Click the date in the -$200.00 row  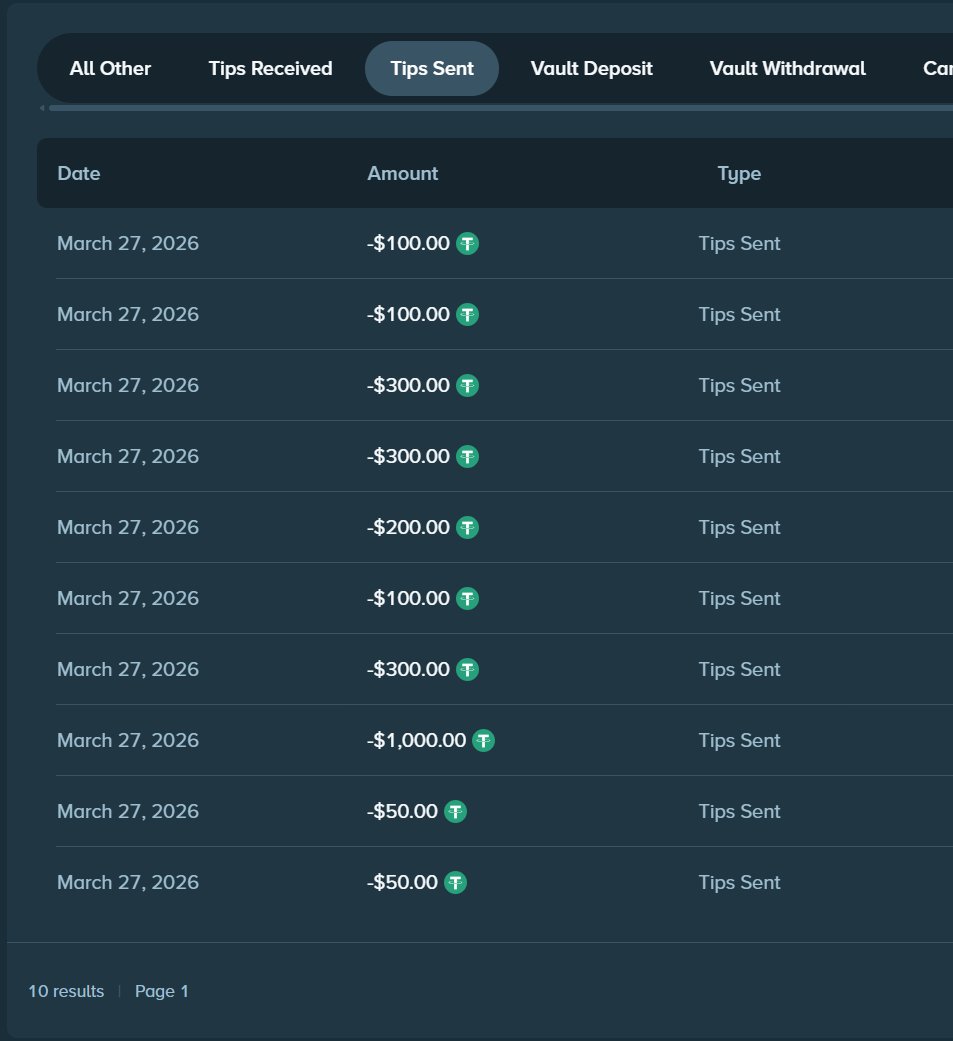click(128, 527)
